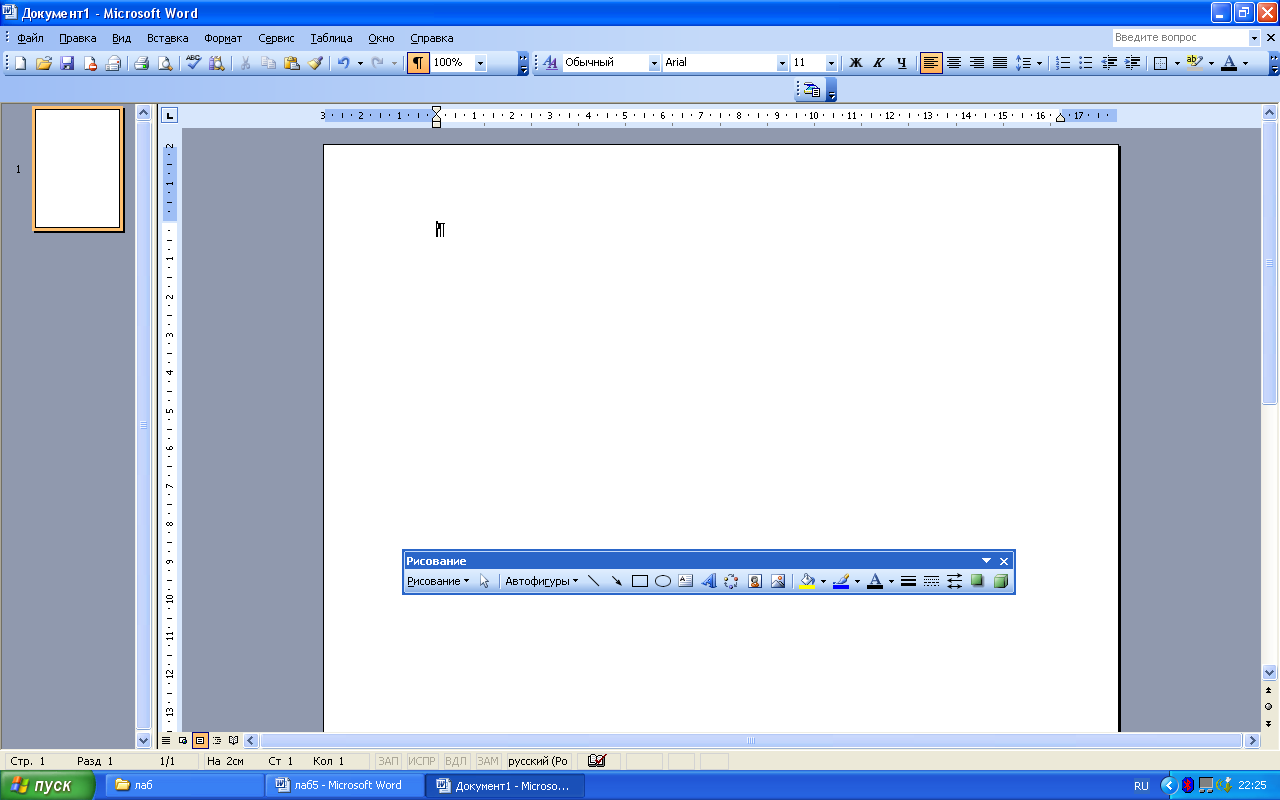The width and height of the screenshot is (1280, 800).
Task: Expand the line spacing dropdown arrow
Action: click(1040, 63)
